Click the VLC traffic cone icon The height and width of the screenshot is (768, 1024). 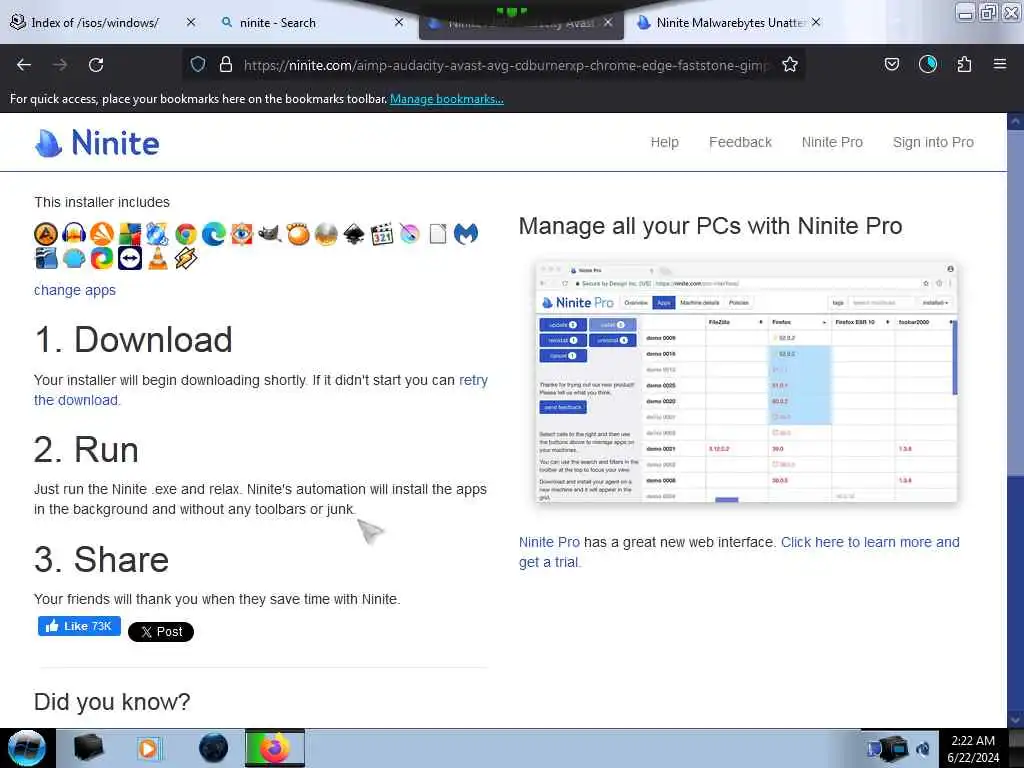tap(157, 259)
